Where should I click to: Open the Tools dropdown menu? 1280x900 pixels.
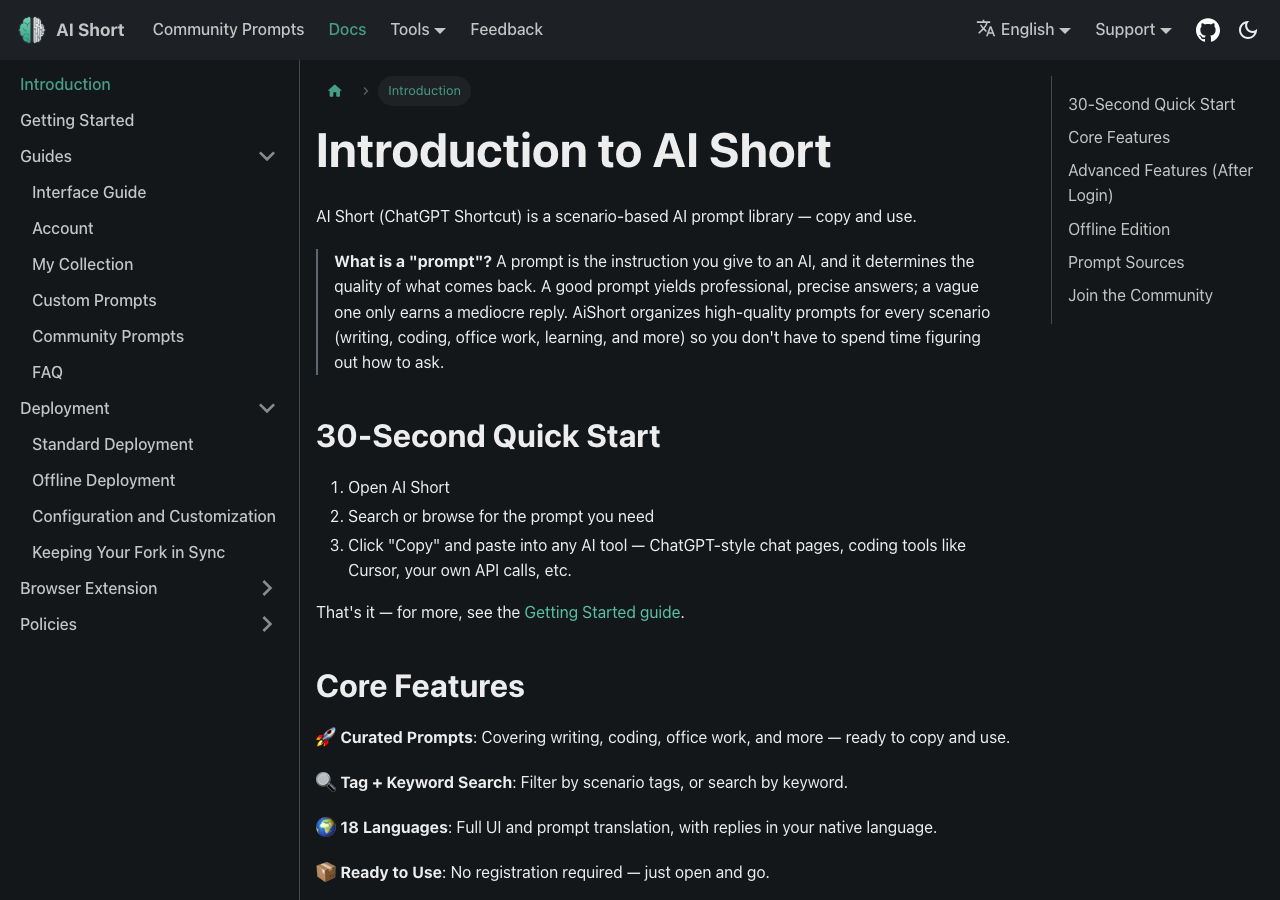tap(418, 30)
